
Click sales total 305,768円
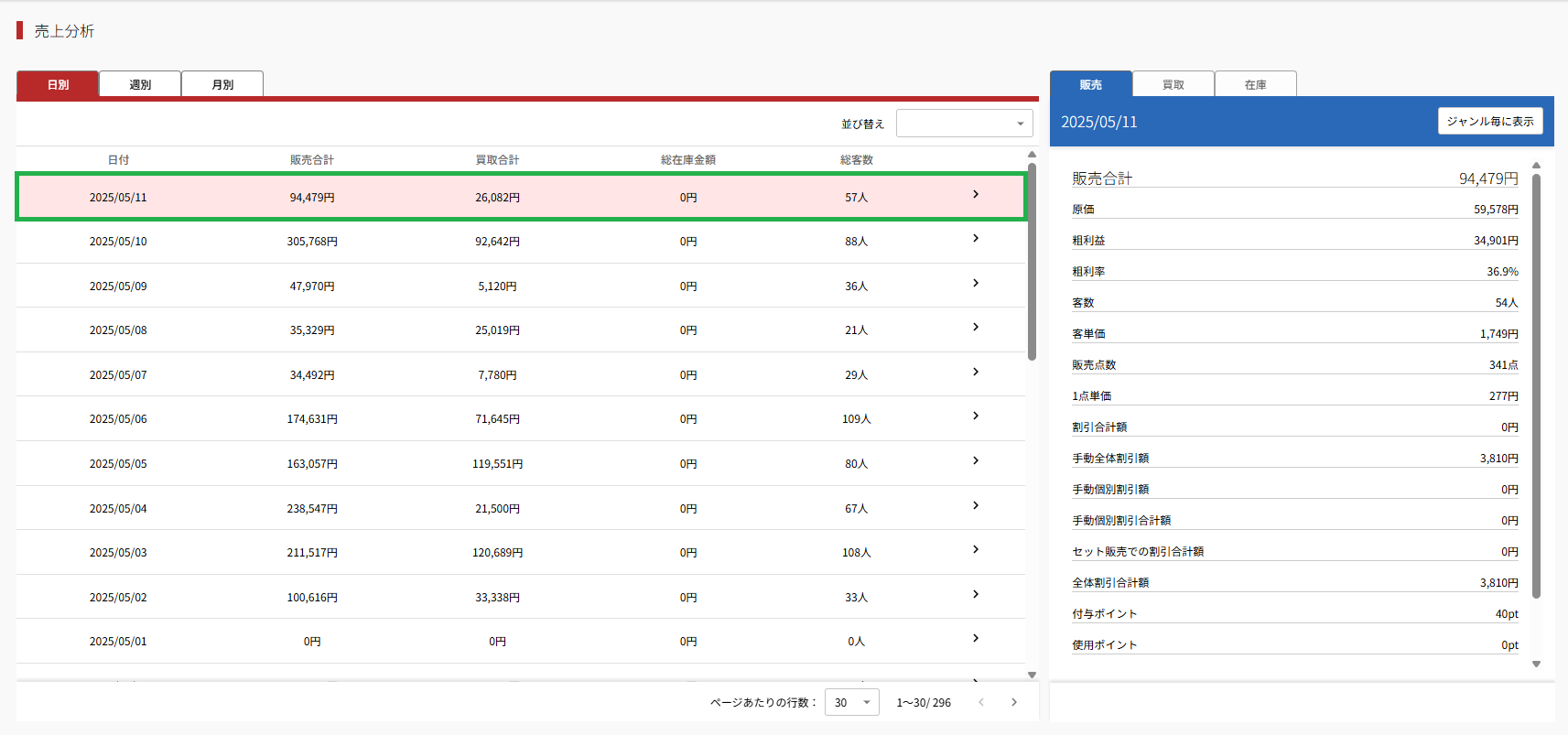[312, 242]
